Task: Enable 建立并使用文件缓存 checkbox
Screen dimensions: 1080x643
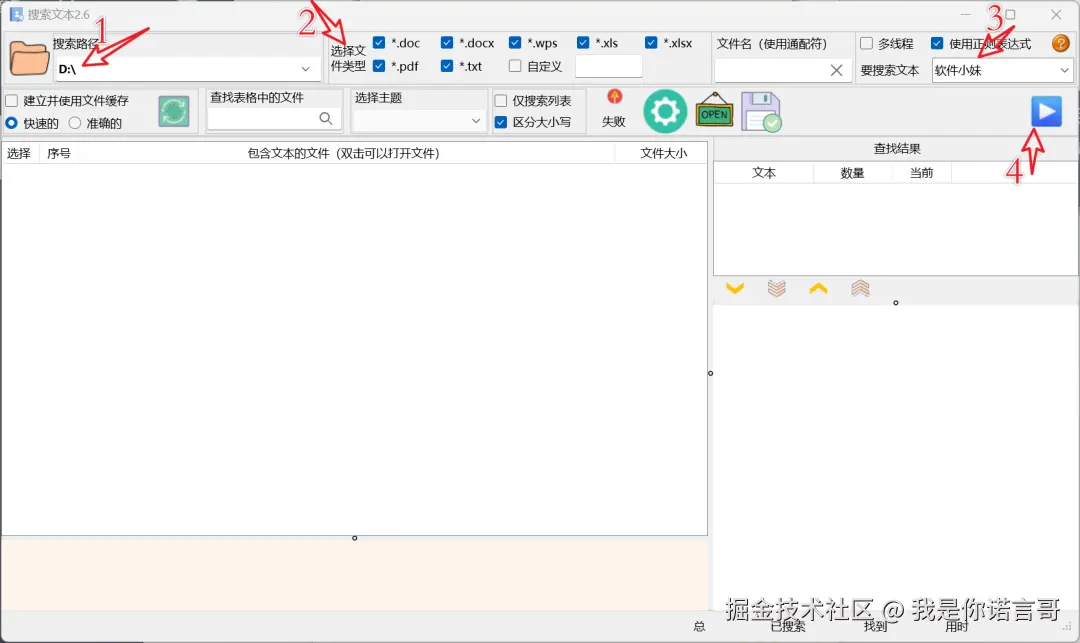Action: tap(12, 101)
